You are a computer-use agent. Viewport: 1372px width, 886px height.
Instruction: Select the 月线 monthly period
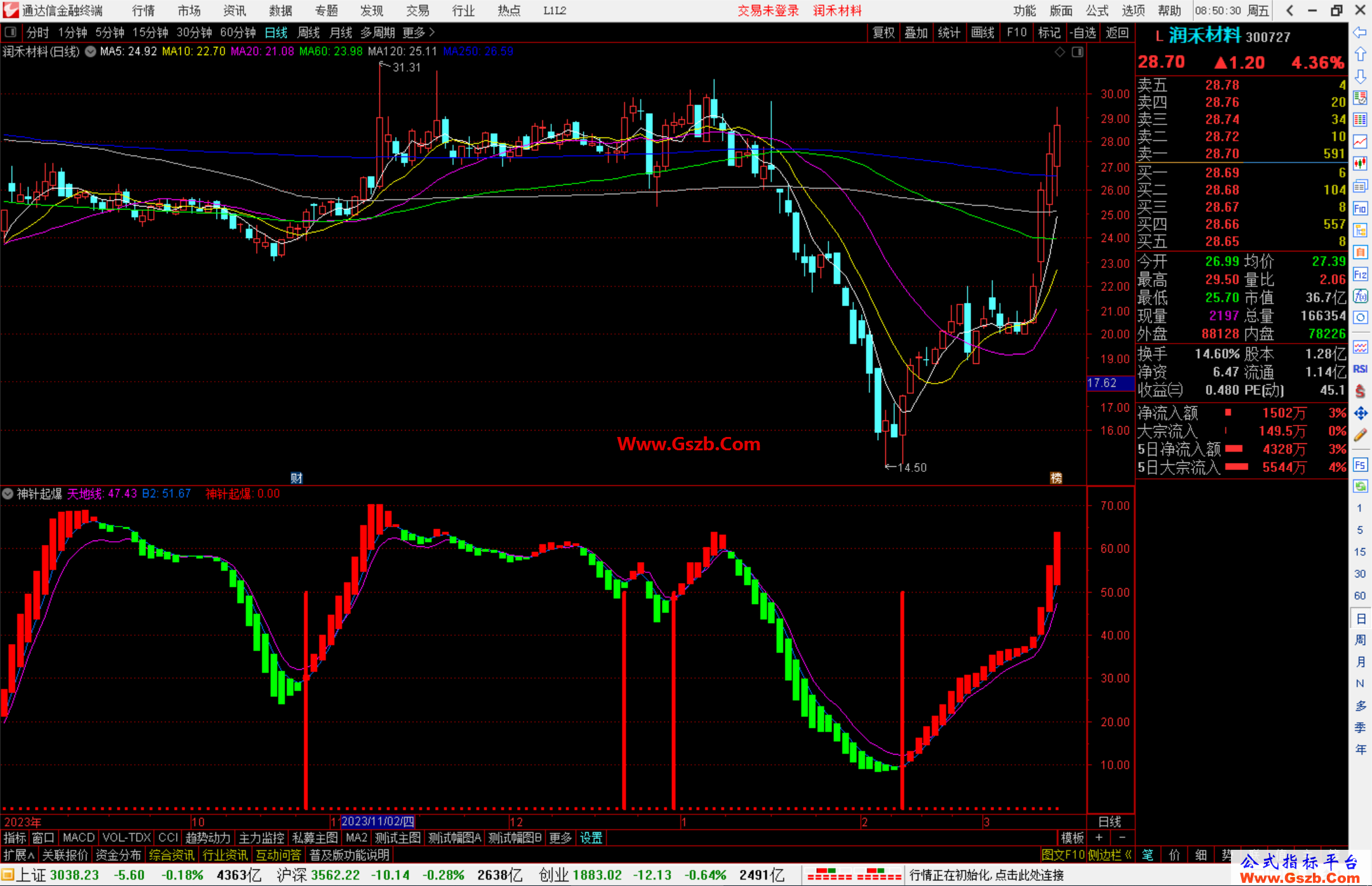pyautogui.click(x=341, y=32)
